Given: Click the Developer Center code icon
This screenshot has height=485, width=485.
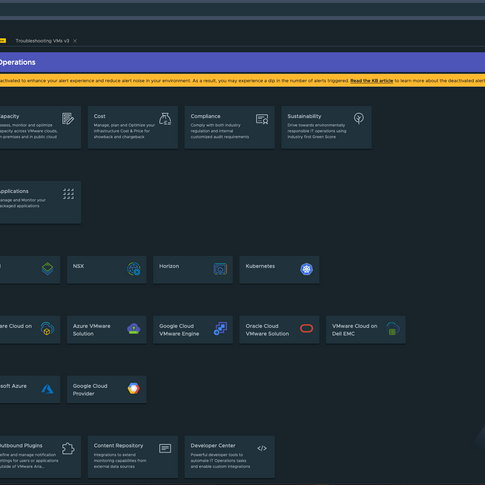Looking at the screenshot, I should click(x=262, y=448).
